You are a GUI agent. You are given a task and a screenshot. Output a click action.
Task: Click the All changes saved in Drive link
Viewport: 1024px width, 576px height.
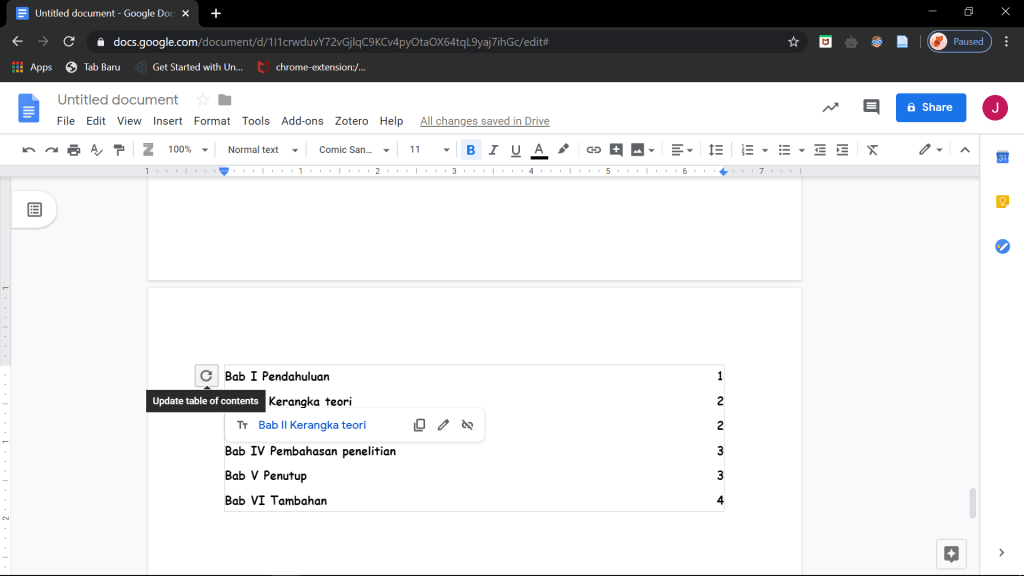485,121
